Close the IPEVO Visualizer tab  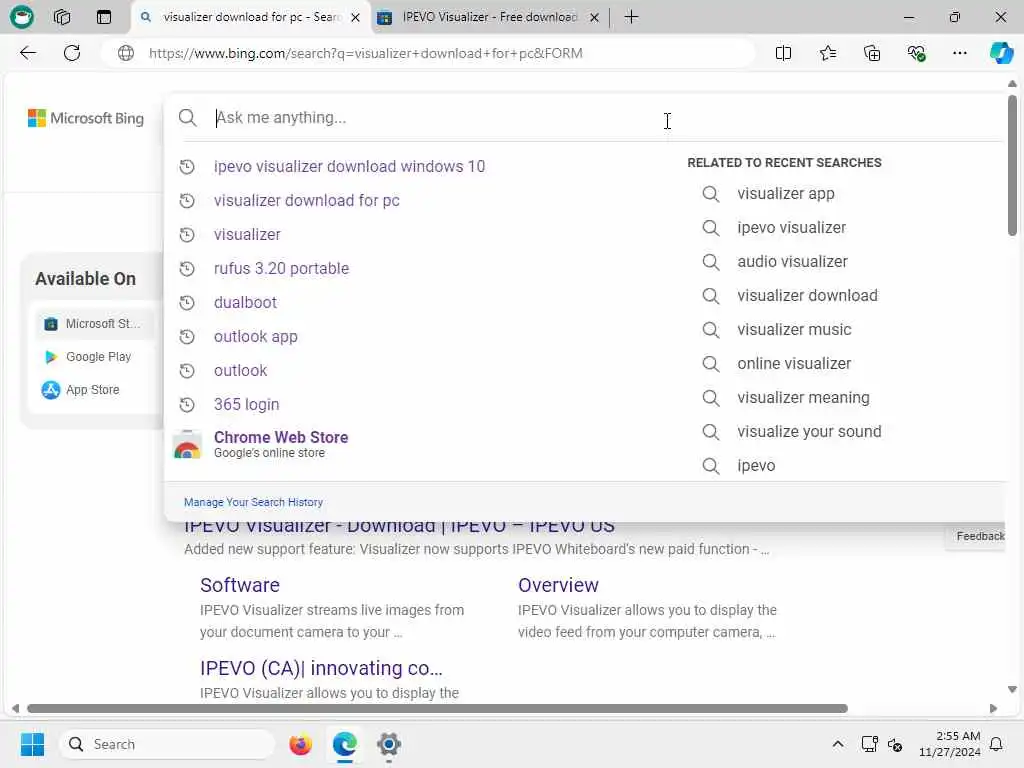click(x=594, y=18)
